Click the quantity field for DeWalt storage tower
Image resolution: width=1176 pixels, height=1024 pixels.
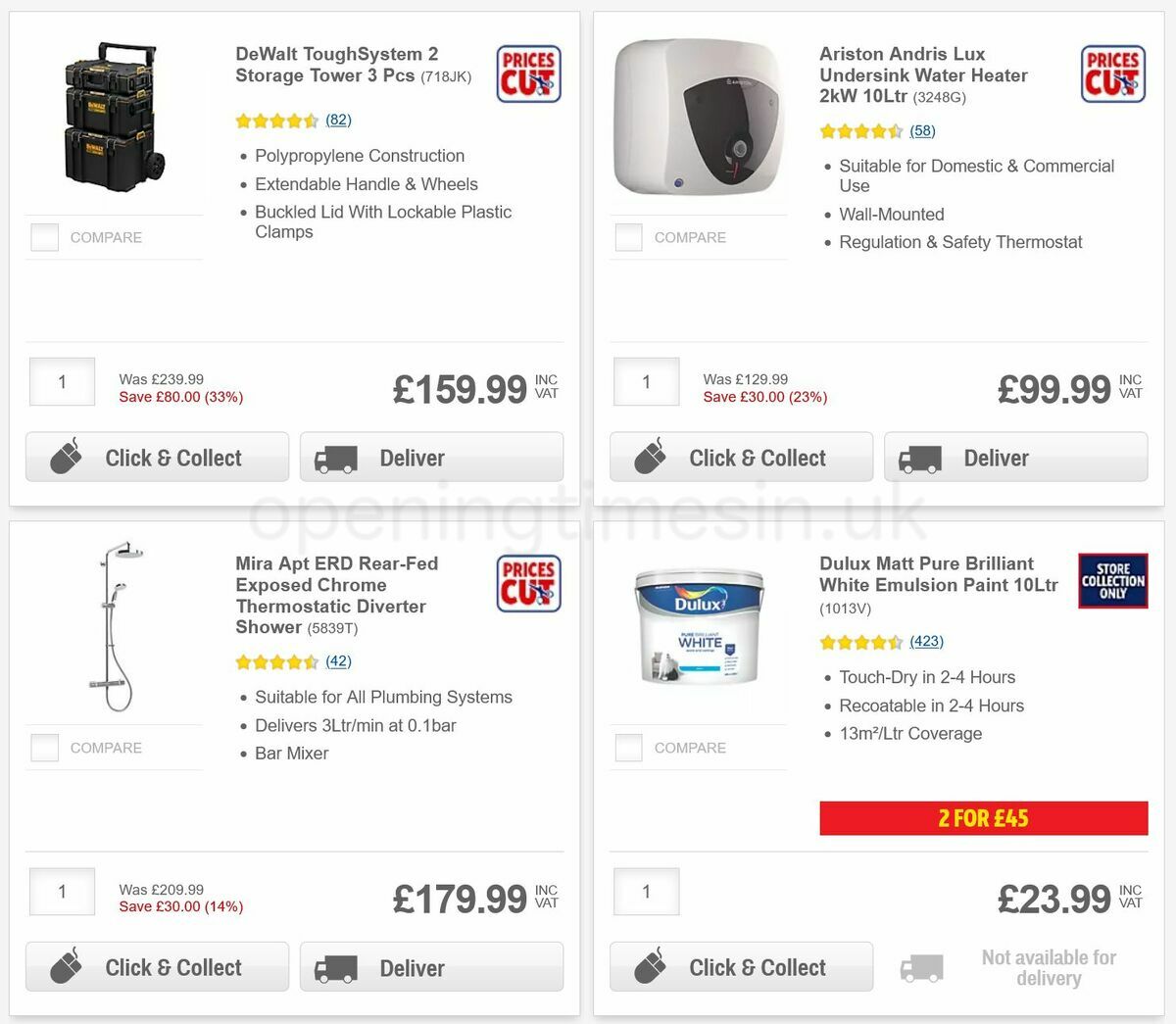[62, 382]
